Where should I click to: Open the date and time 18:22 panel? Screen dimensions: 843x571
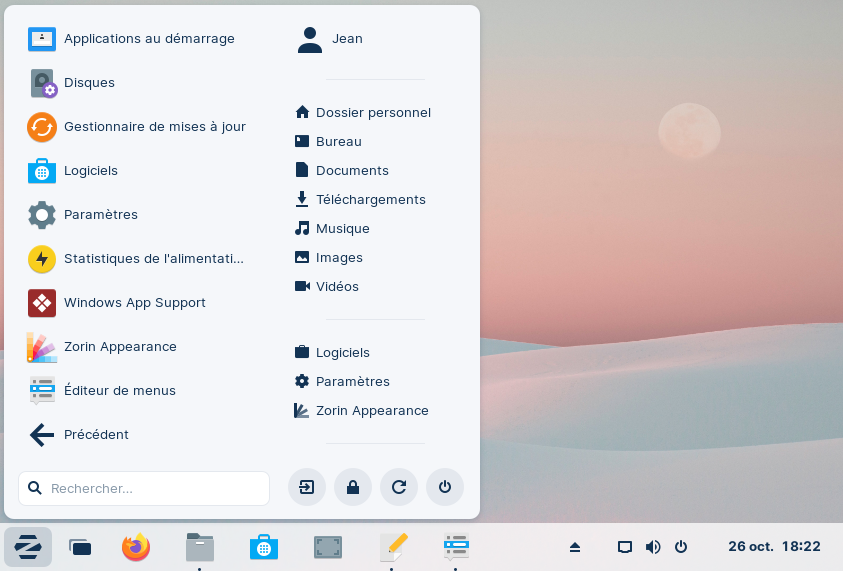tap(774, 547)
